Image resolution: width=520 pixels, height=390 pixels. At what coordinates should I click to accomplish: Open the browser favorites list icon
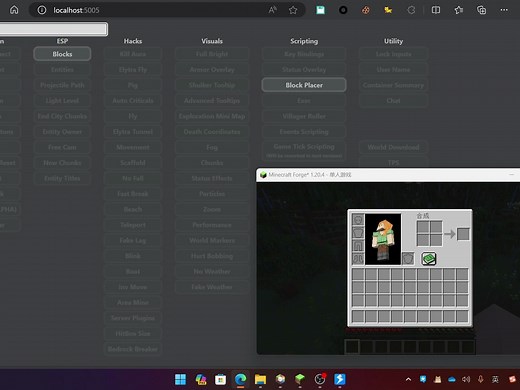point(459,10)
